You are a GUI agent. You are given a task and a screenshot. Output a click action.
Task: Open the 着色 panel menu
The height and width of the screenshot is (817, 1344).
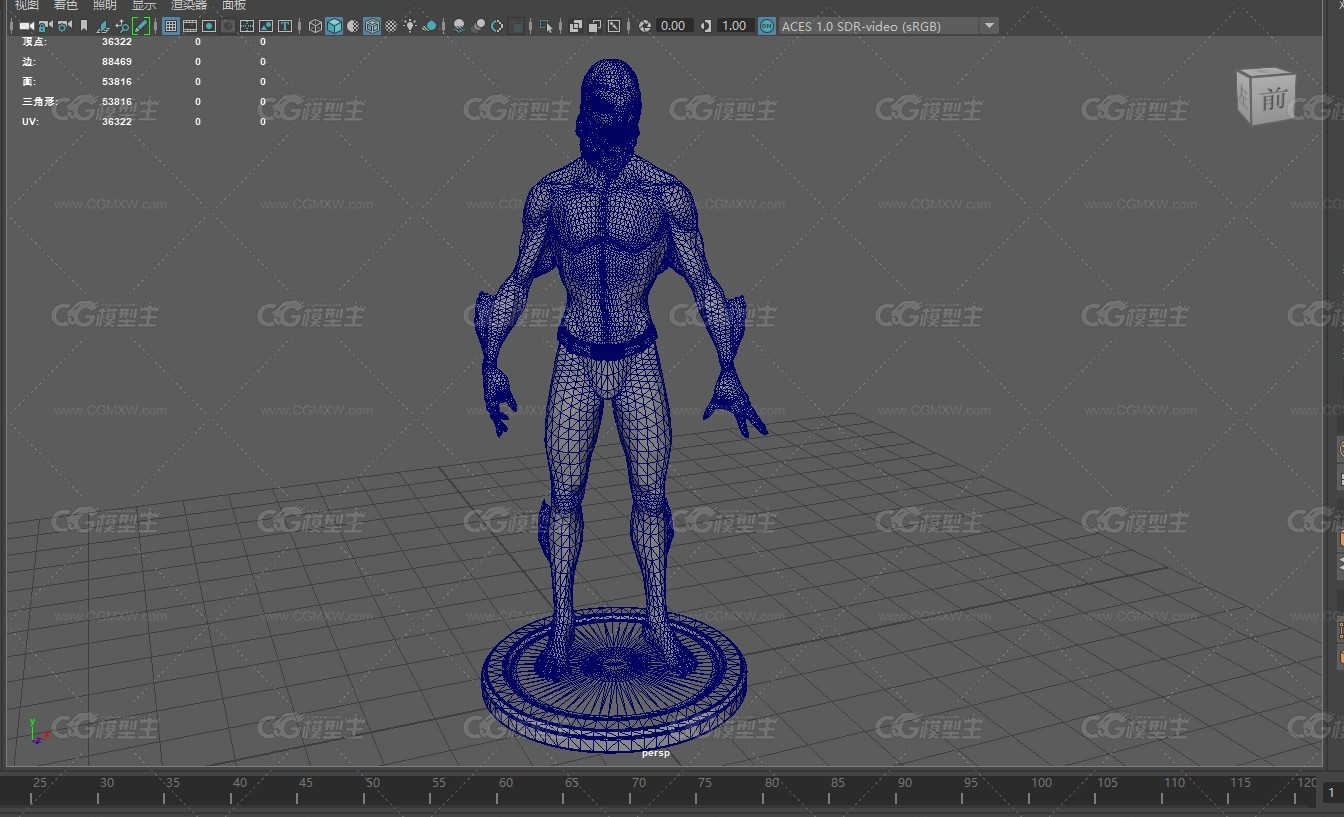(65, 5)
